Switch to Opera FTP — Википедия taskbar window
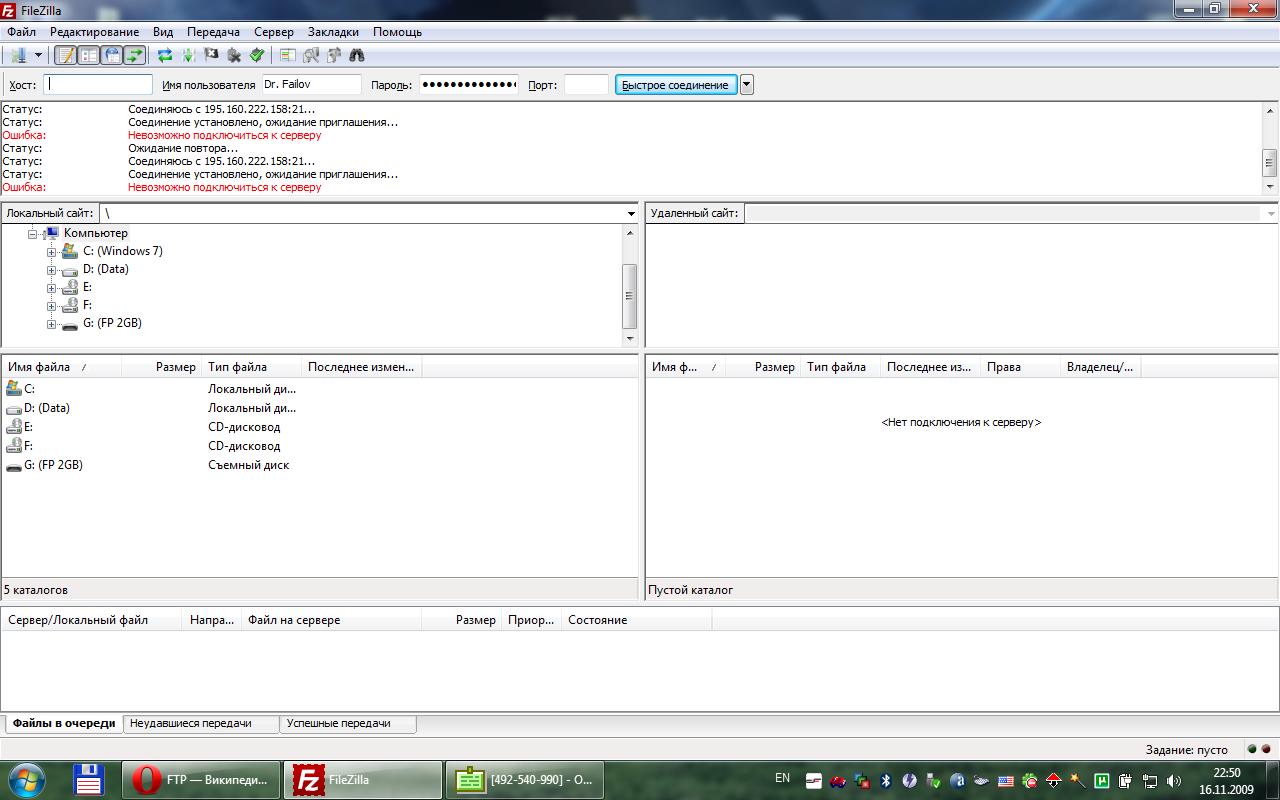 pos(201,780)
